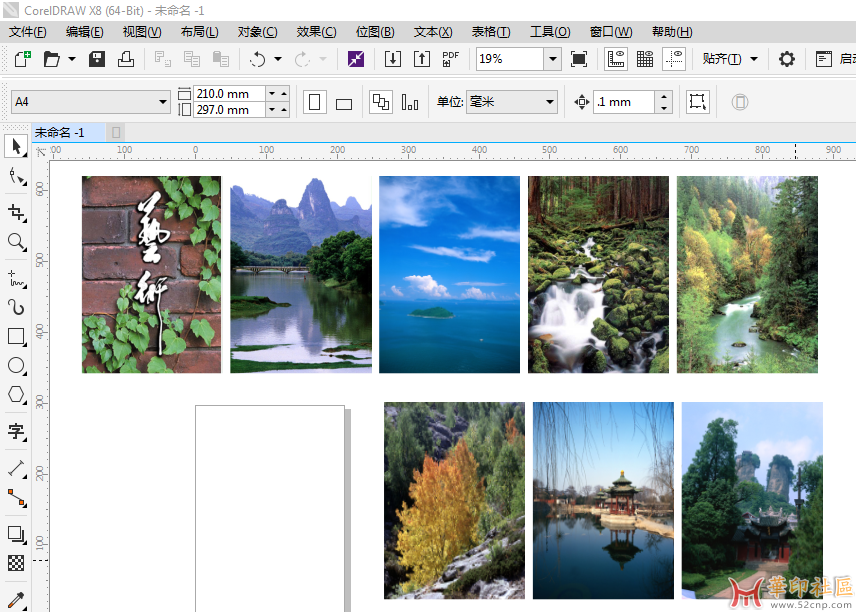
Task: Expand the undo history dropdown arrow
Action: 277,59
